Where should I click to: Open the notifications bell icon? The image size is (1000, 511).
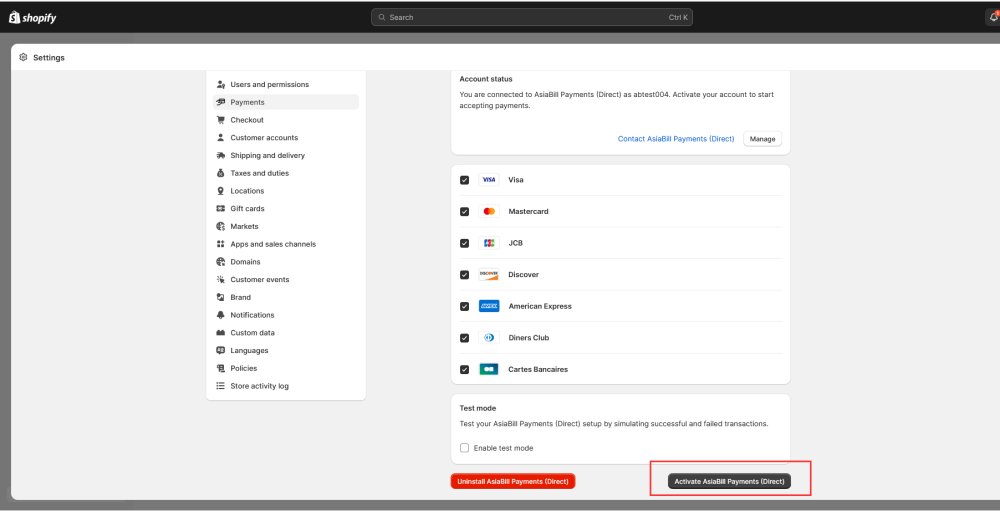[992, 17]
